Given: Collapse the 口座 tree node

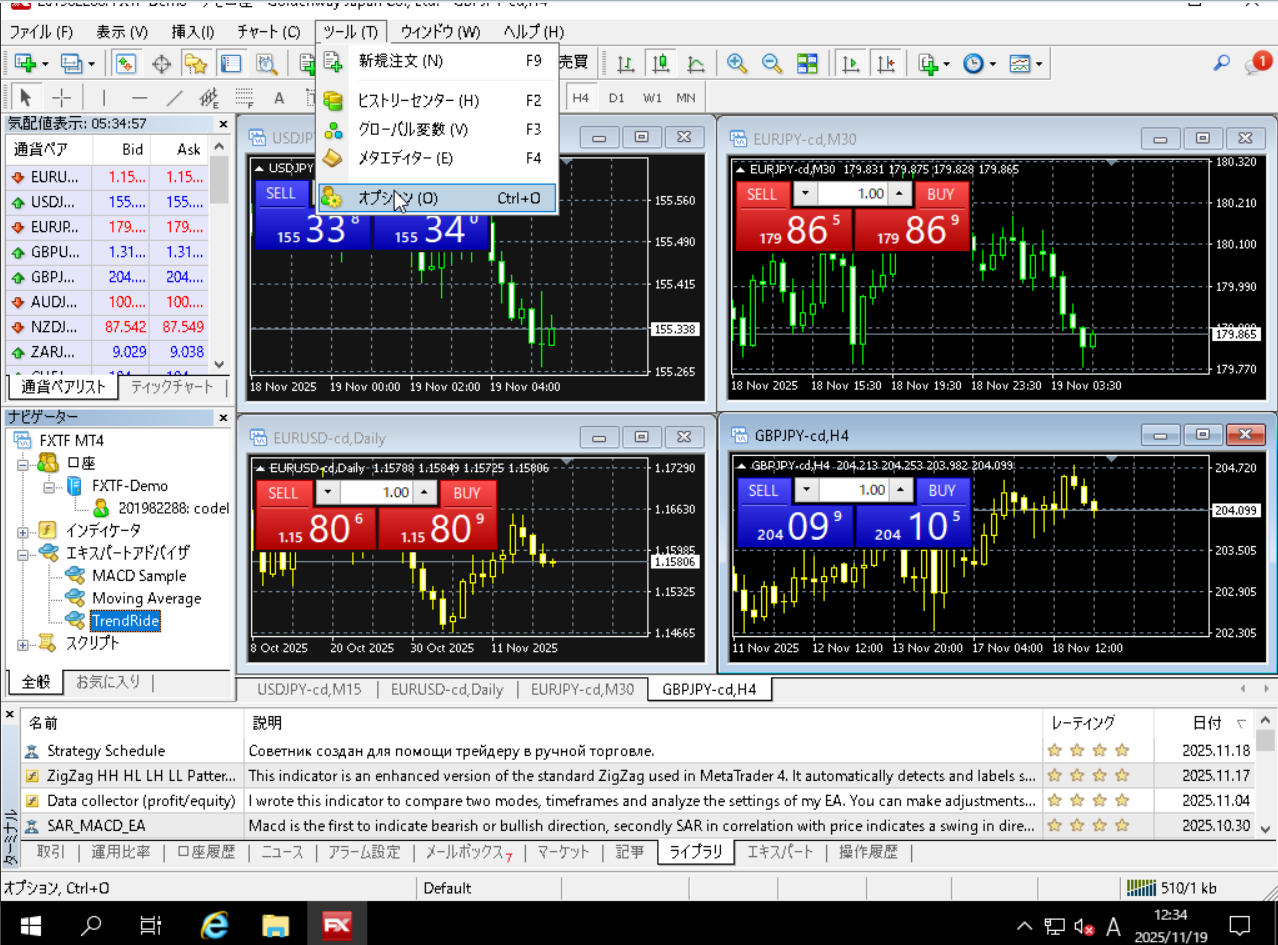Looking at the screenshot, I should click(x=22, y=464).
